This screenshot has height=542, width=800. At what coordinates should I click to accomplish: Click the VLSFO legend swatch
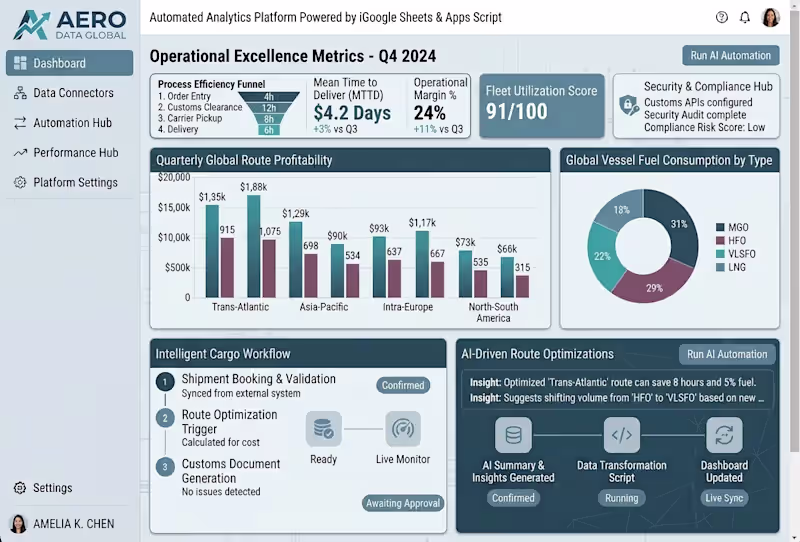pyautogui.click(x=720, y=254)
